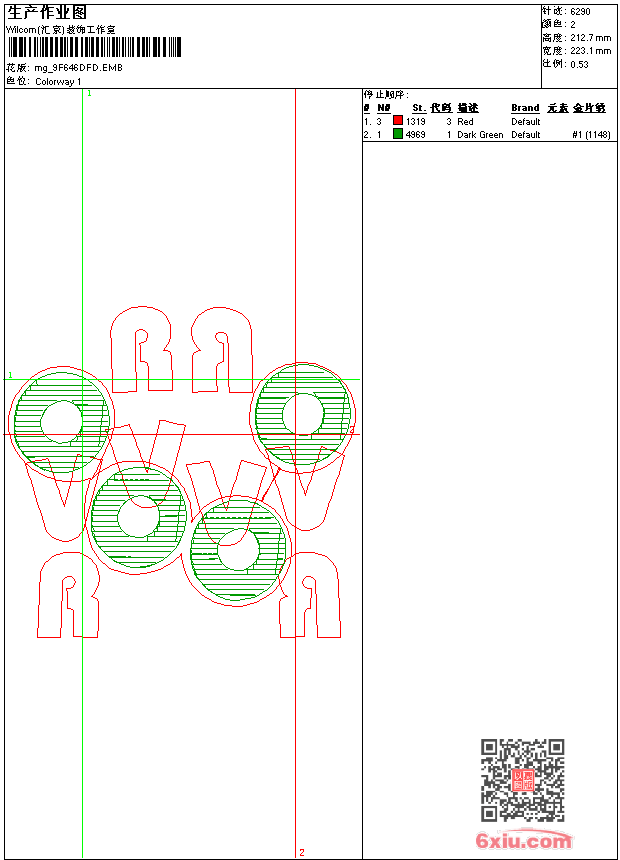Click the scale value 0.53
The image size is (620, 860).
[579, 65]
